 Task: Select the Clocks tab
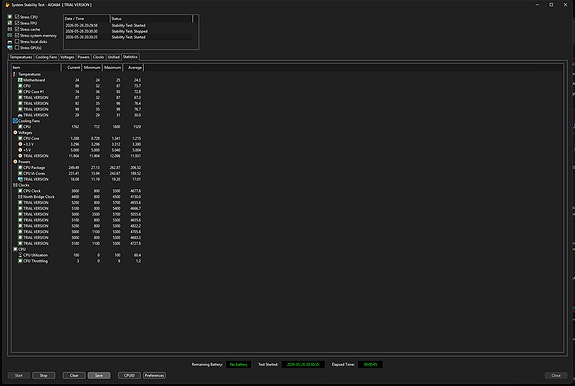(x=99, y=57)
